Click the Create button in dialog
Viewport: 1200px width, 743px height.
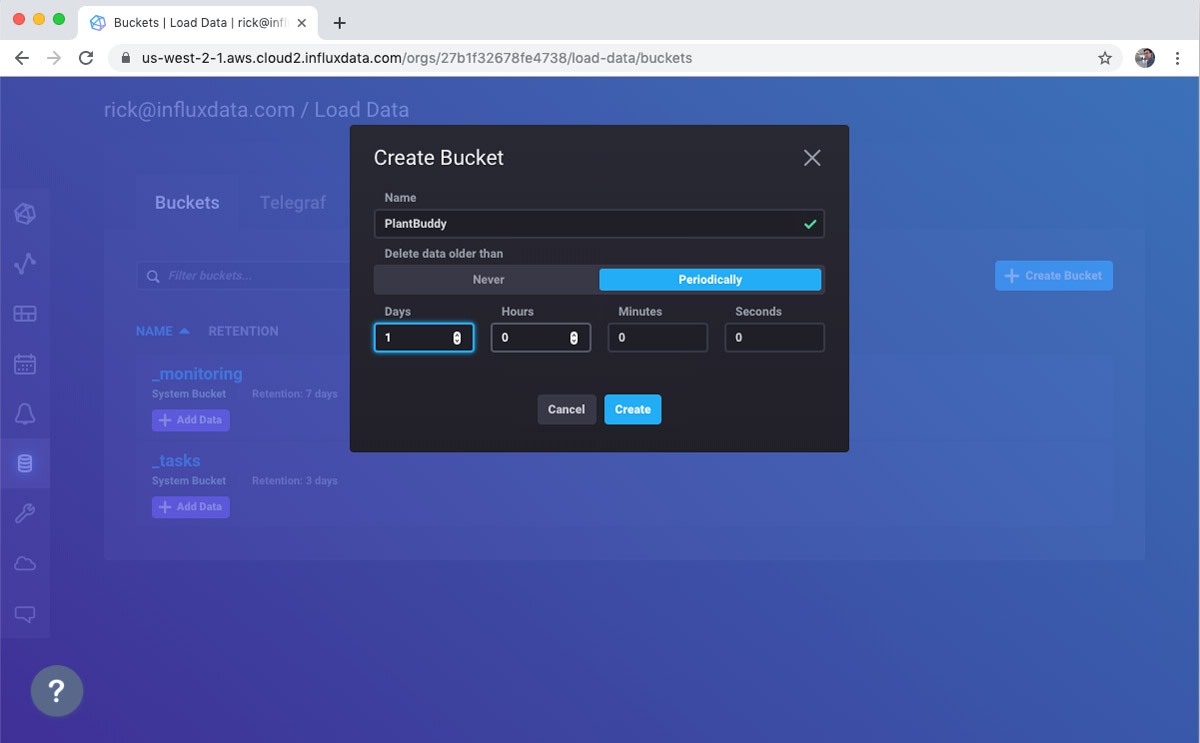pyautogui.click(x=632, y=409)
